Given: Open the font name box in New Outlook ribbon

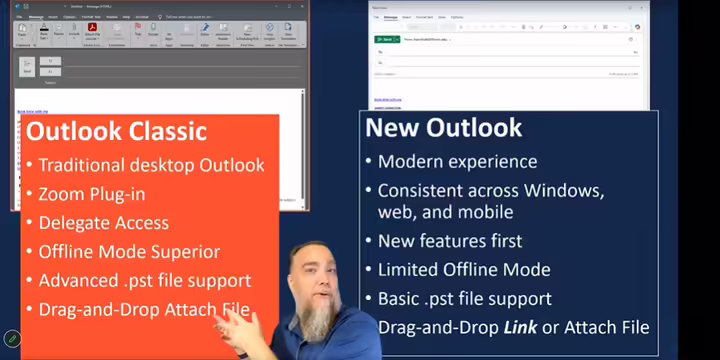Looking at the screenshot, I should (x=422, y=27).
